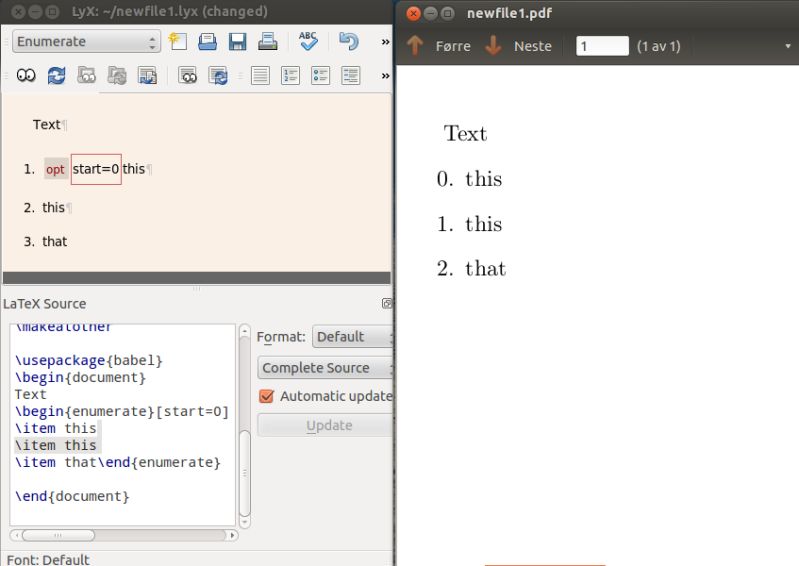Screen dimensions: 799x566
Task: Click the \end{document} source line
Action: point(72,496)
